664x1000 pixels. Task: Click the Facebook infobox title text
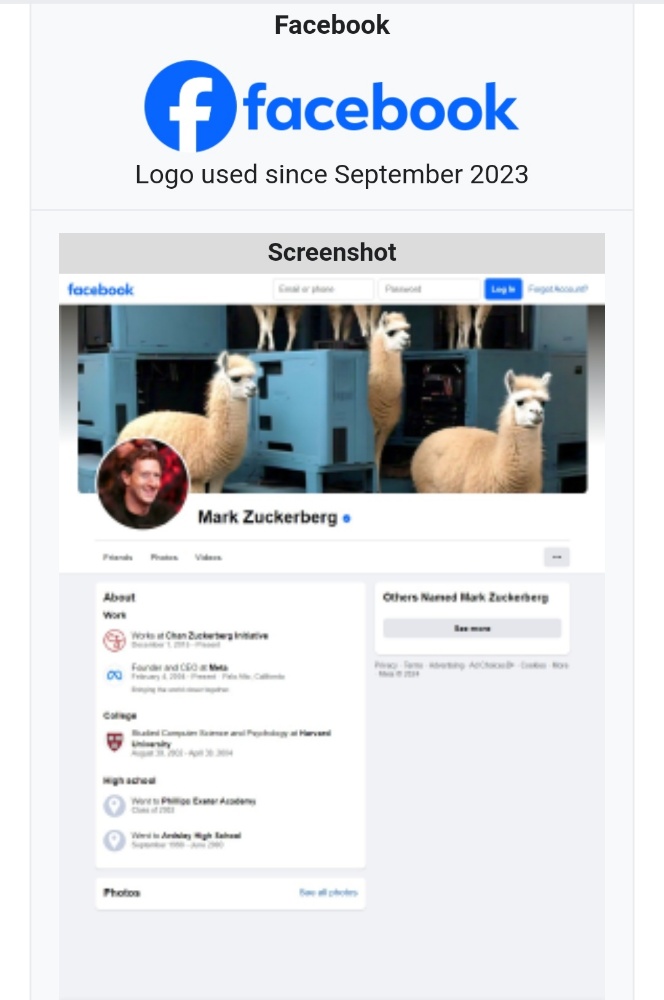click(x=332, y=25)
